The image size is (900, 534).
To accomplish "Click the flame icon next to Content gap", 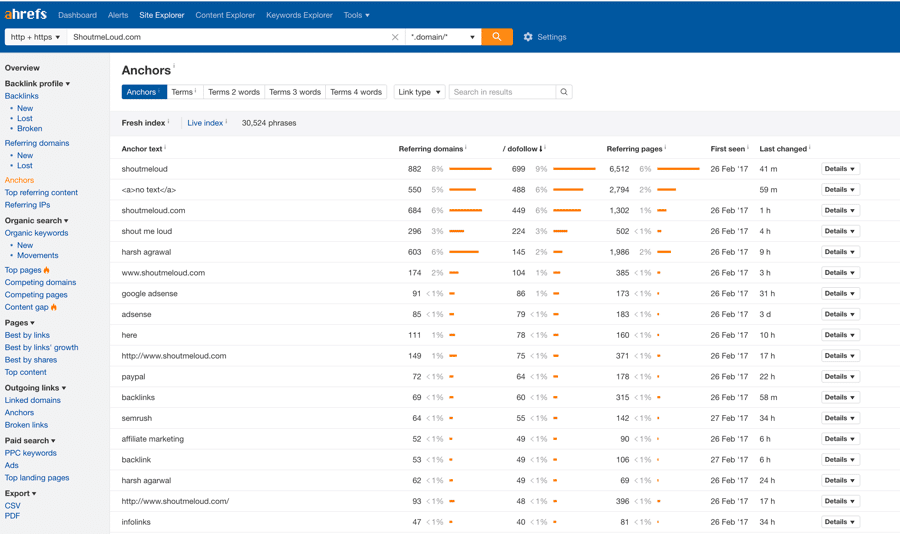I will coord(54,307).
